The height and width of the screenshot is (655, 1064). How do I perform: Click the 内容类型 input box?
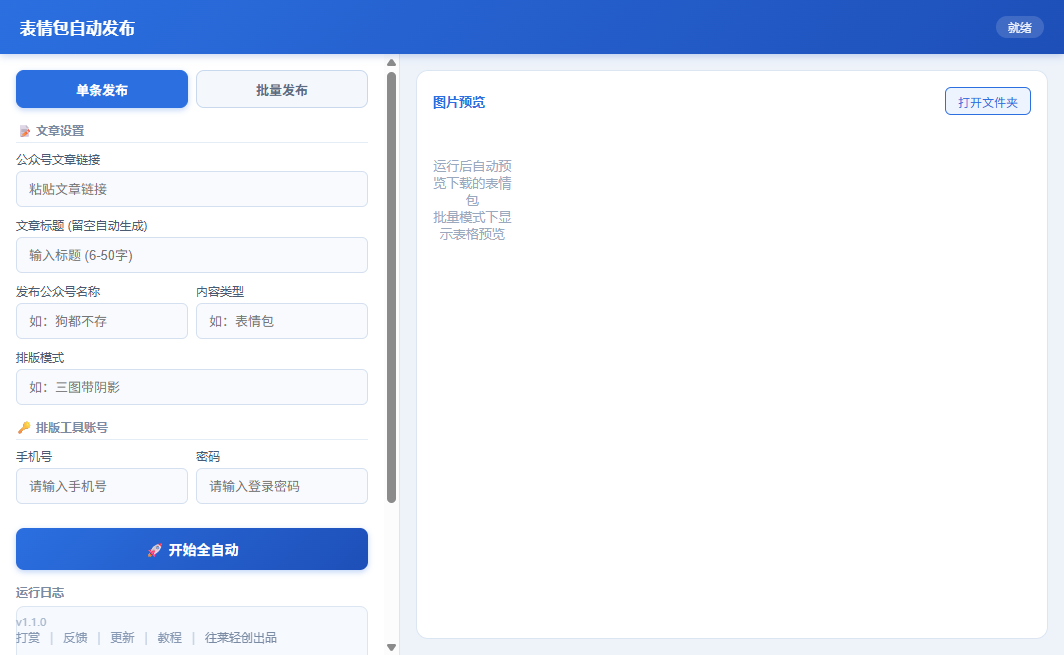click(282, 321)
